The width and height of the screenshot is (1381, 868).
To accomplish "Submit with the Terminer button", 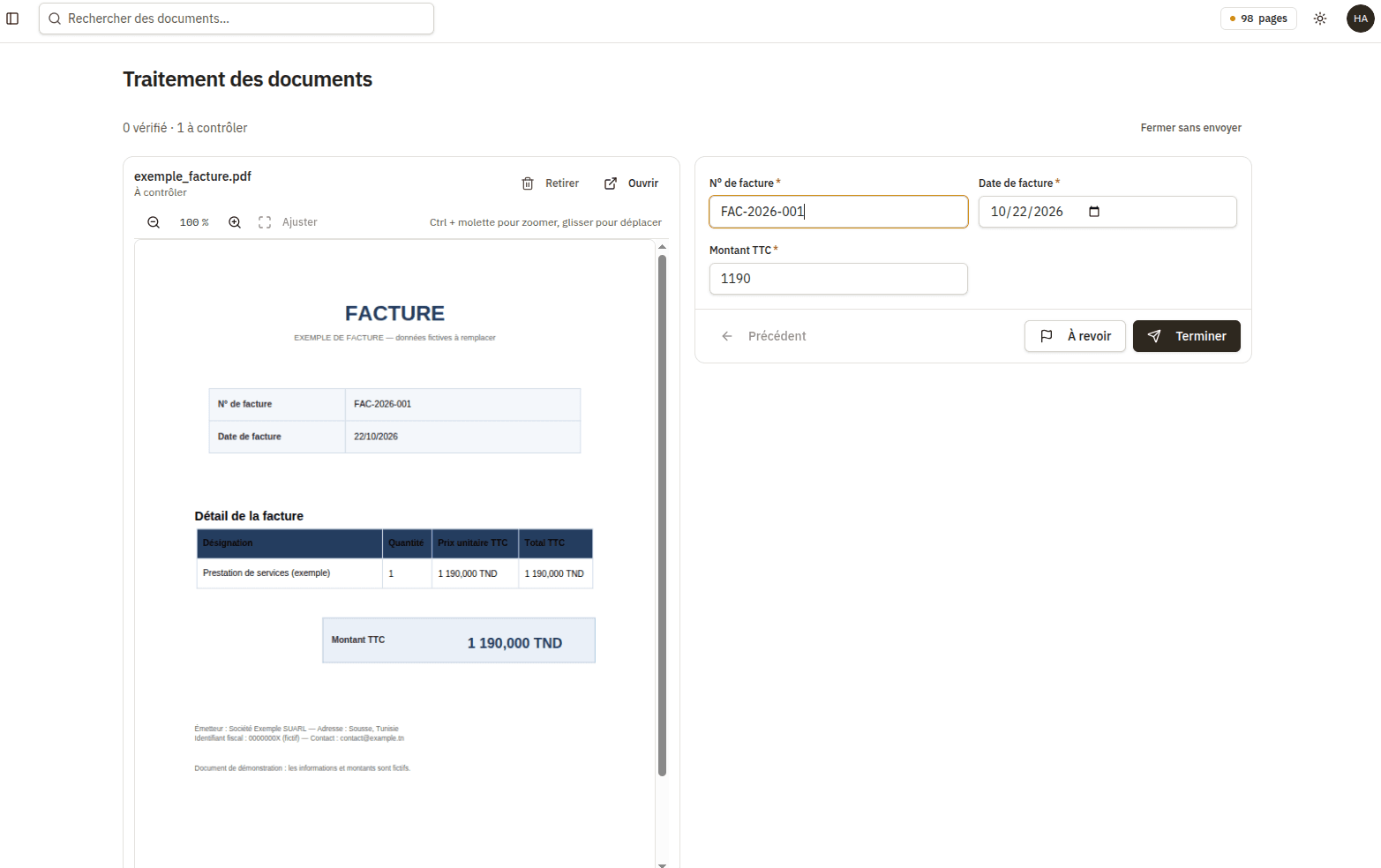I will pos(1187,336).
